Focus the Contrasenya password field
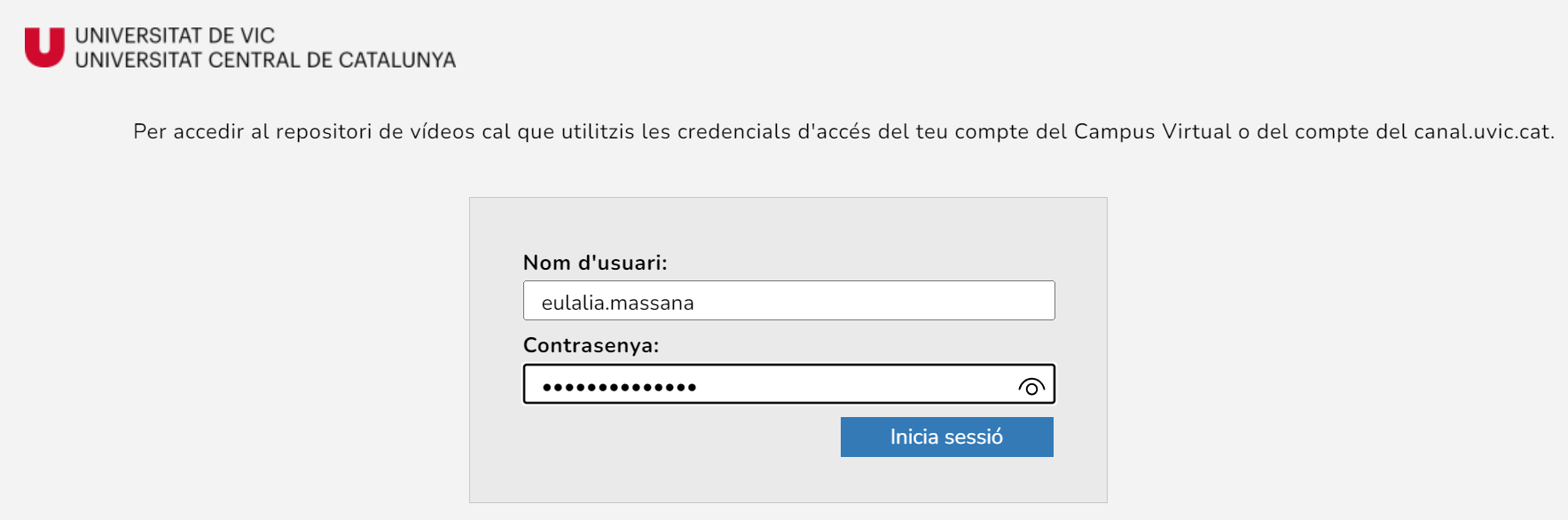This screenshot has width=1568, height=520. (x=788, y=384)
